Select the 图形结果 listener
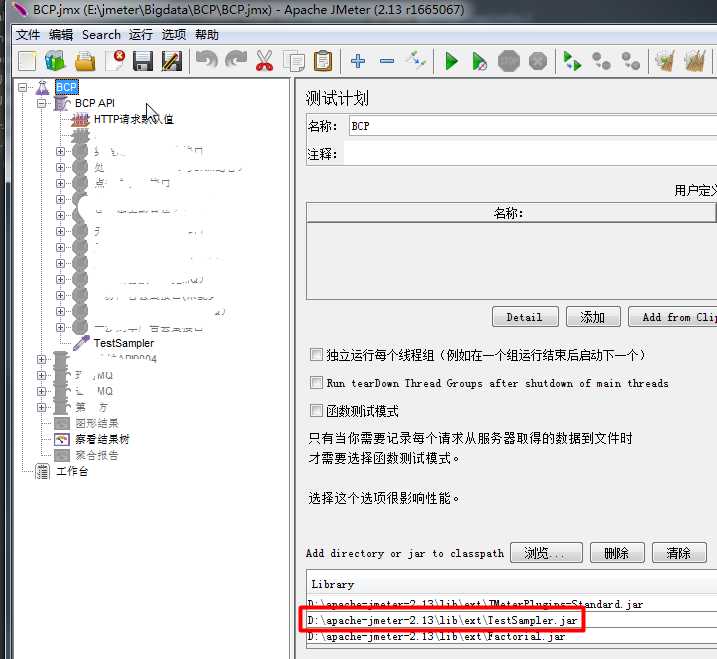 click(96, 423)
